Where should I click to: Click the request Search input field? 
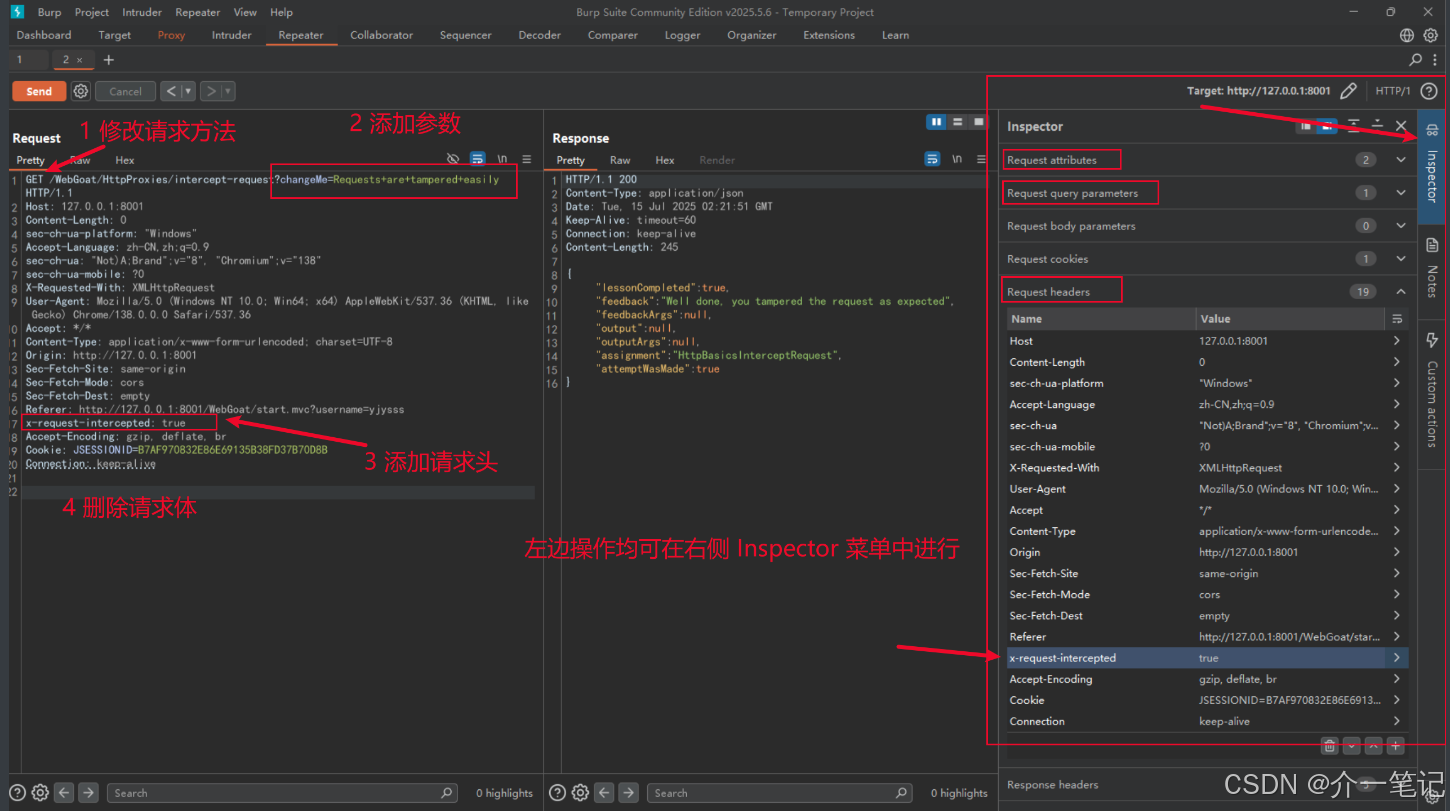point(283,793)
